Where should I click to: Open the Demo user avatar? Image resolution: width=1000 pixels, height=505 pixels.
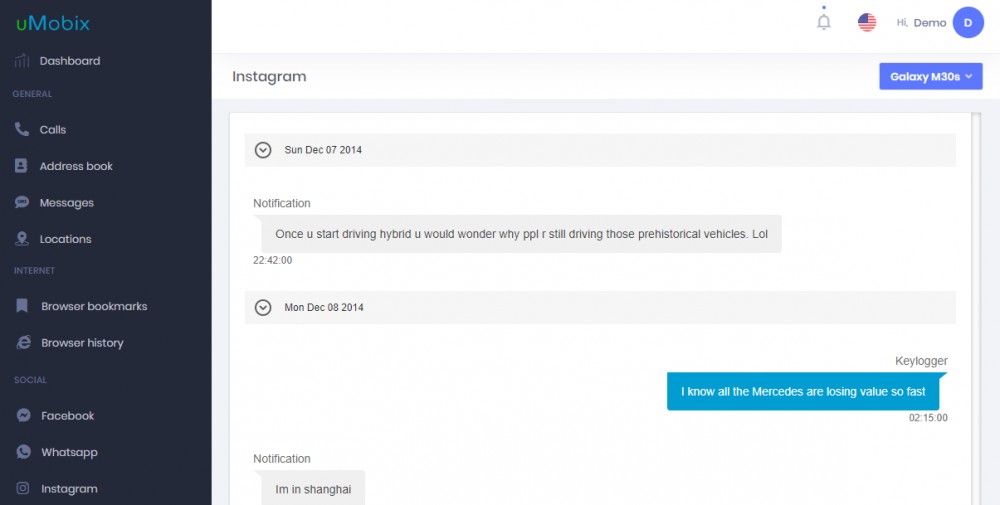tap(967, 22)
